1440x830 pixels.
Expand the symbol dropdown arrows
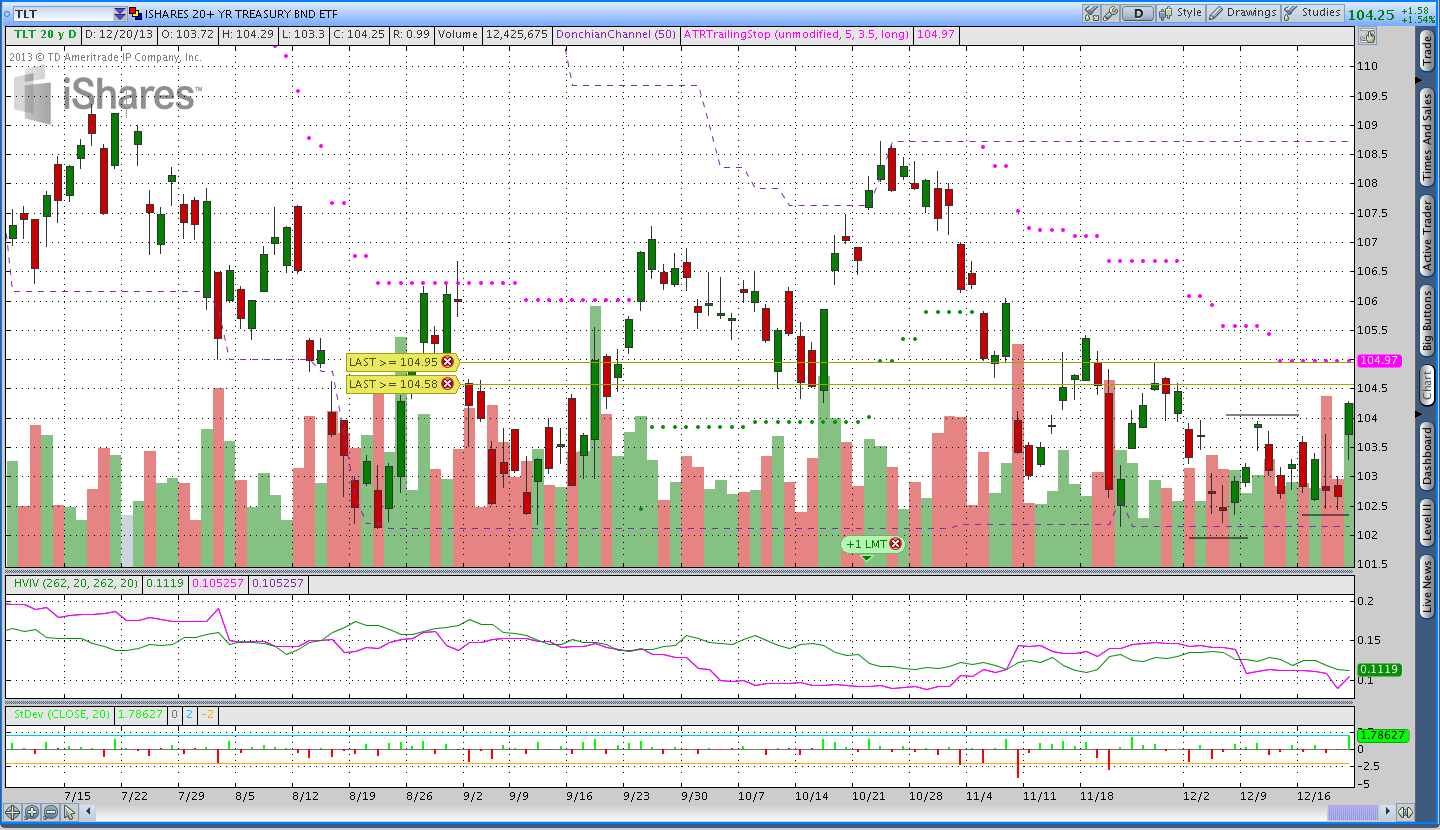(120, 14)
